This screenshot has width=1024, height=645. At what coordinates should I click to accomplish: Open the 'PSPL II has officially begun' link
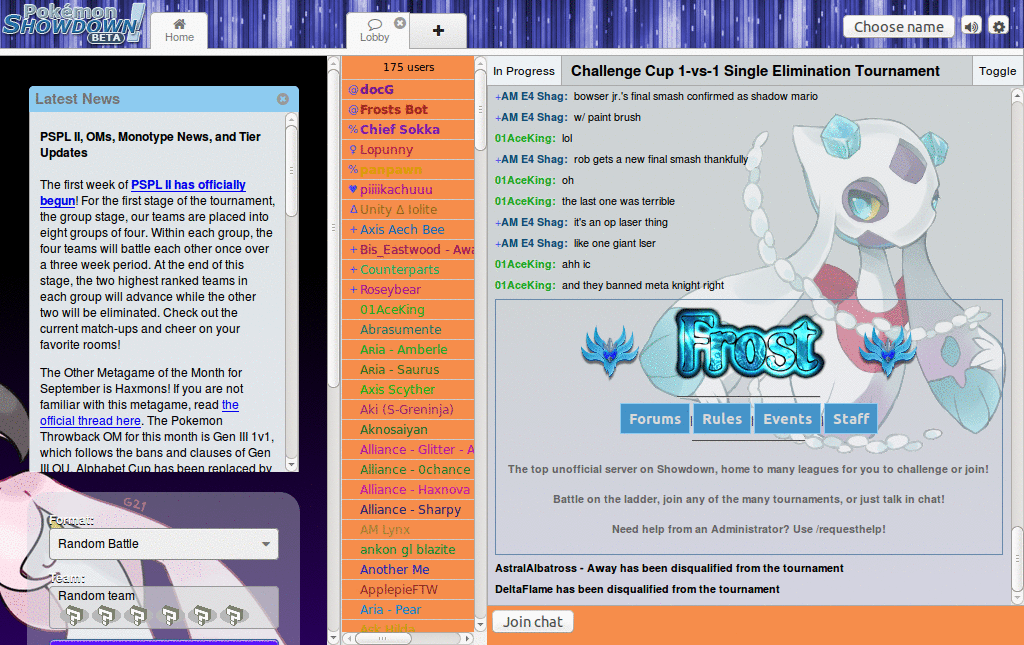pyautogui.click(x=143, y=193)
